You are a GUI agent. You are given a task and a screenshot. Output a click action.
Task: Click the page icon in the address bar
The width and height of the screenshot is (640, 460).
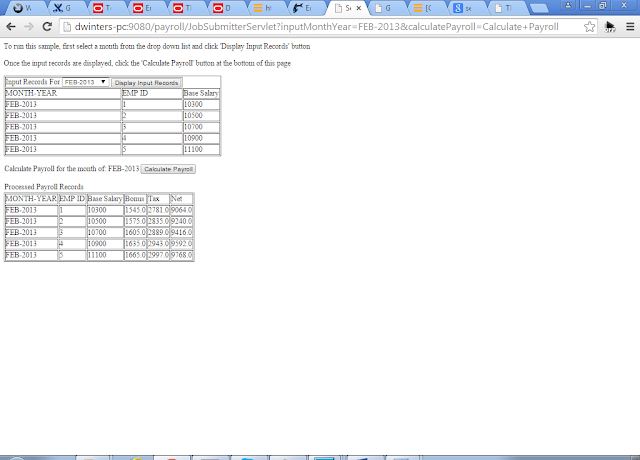pyautogui.click(x=67, y=27)
